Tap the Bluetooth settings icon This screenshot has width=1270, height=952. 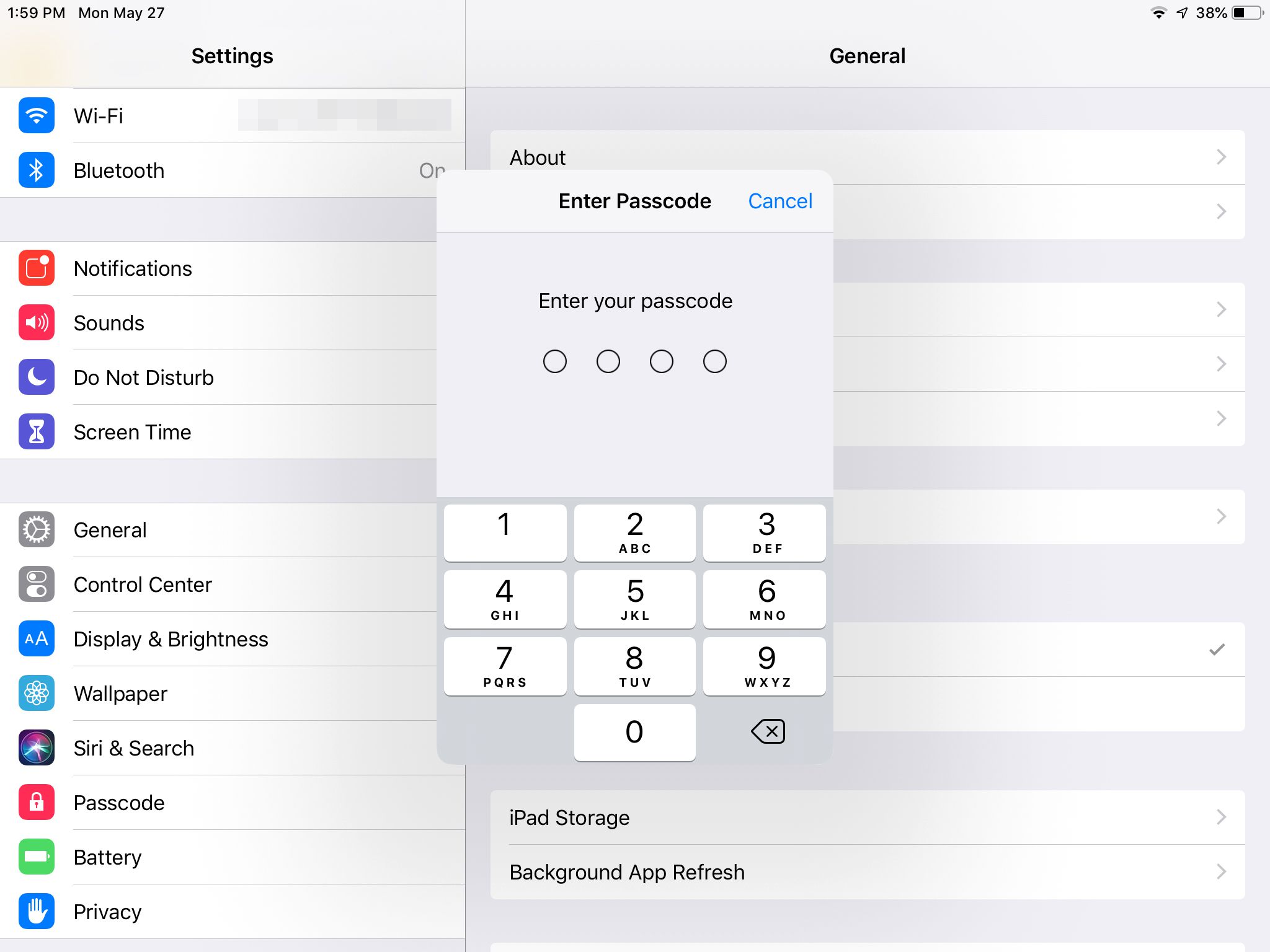pyautogui.click(x=35, y=170)
